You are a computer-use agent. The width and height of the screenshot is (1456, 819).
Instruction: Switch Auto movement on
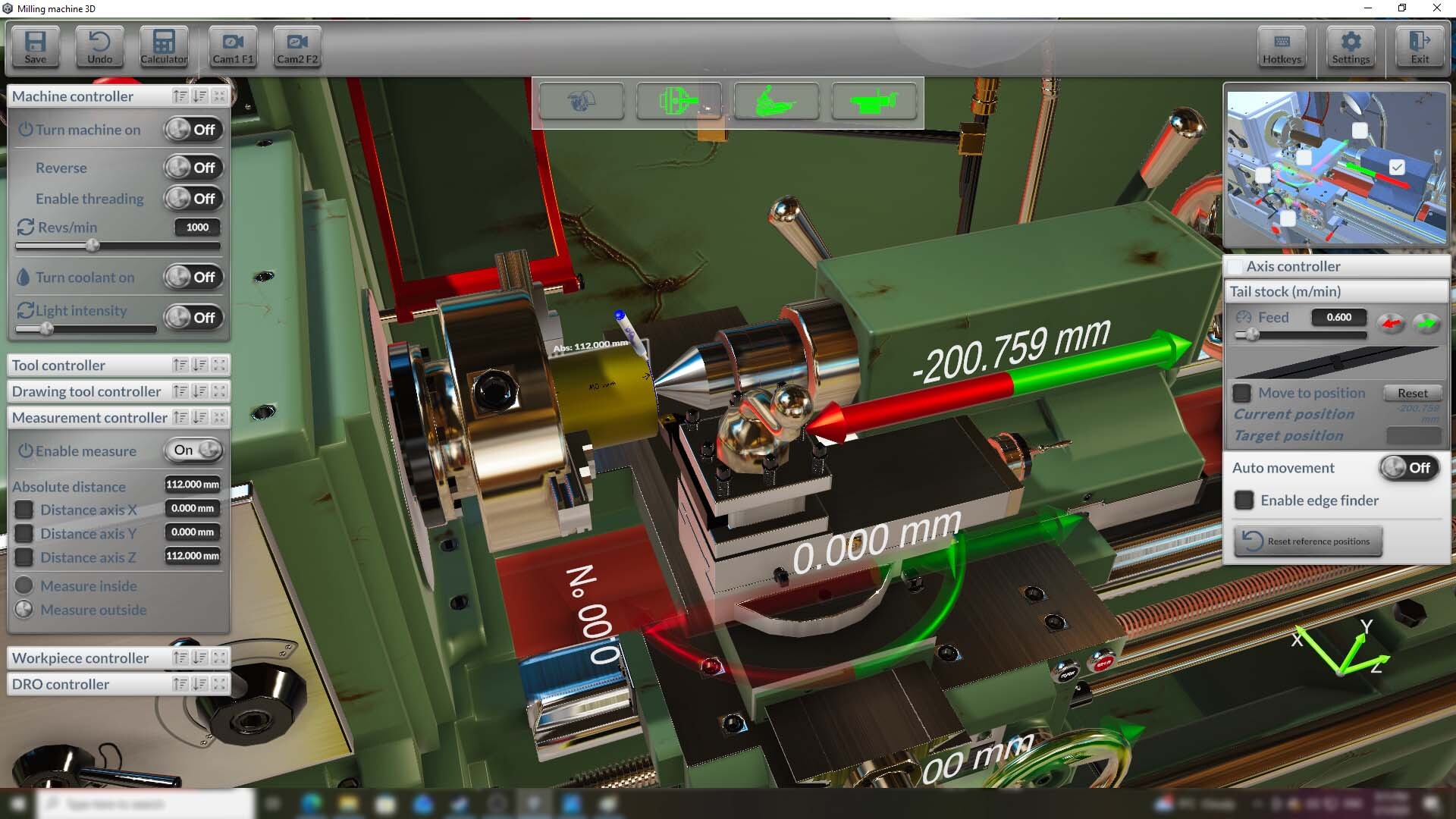pos(1409,468)
